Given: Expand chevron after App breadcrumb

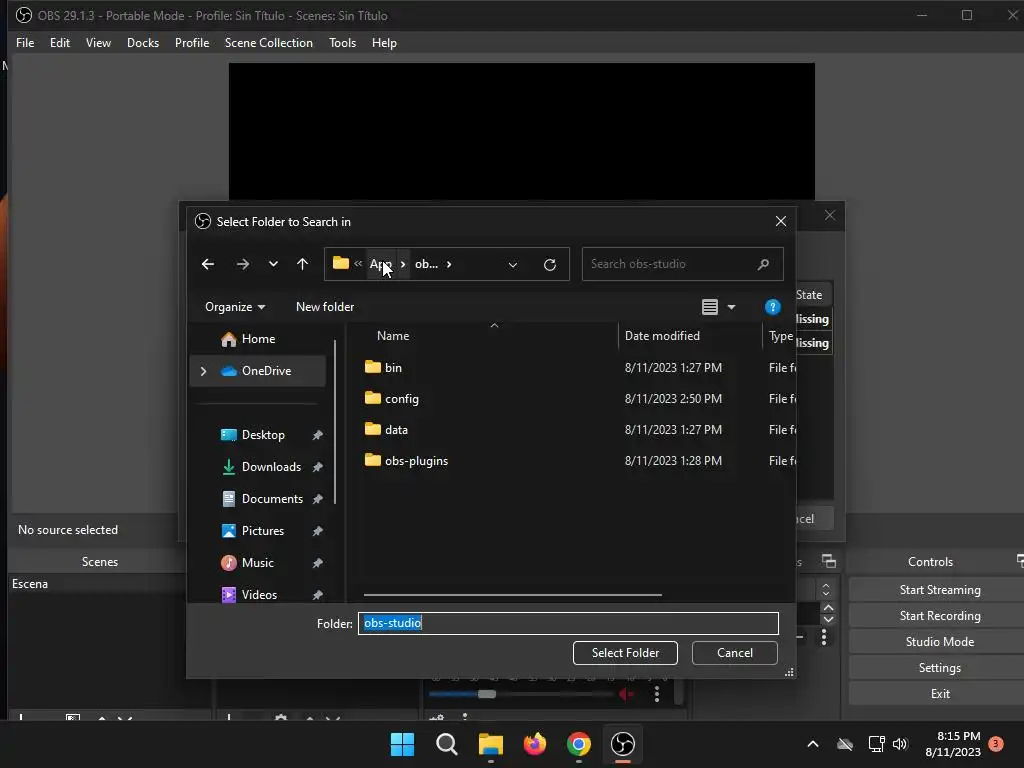Looking at the screenshot, I should (x=403, y=264).
